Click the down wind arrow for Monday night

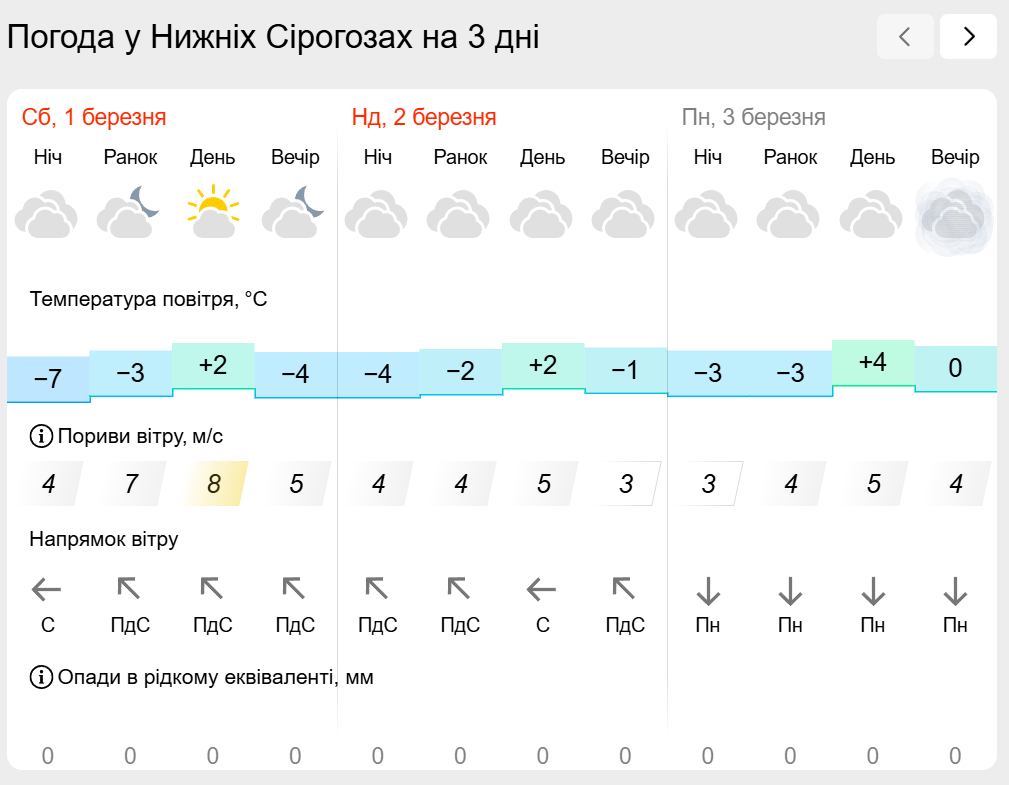point(708,591)
